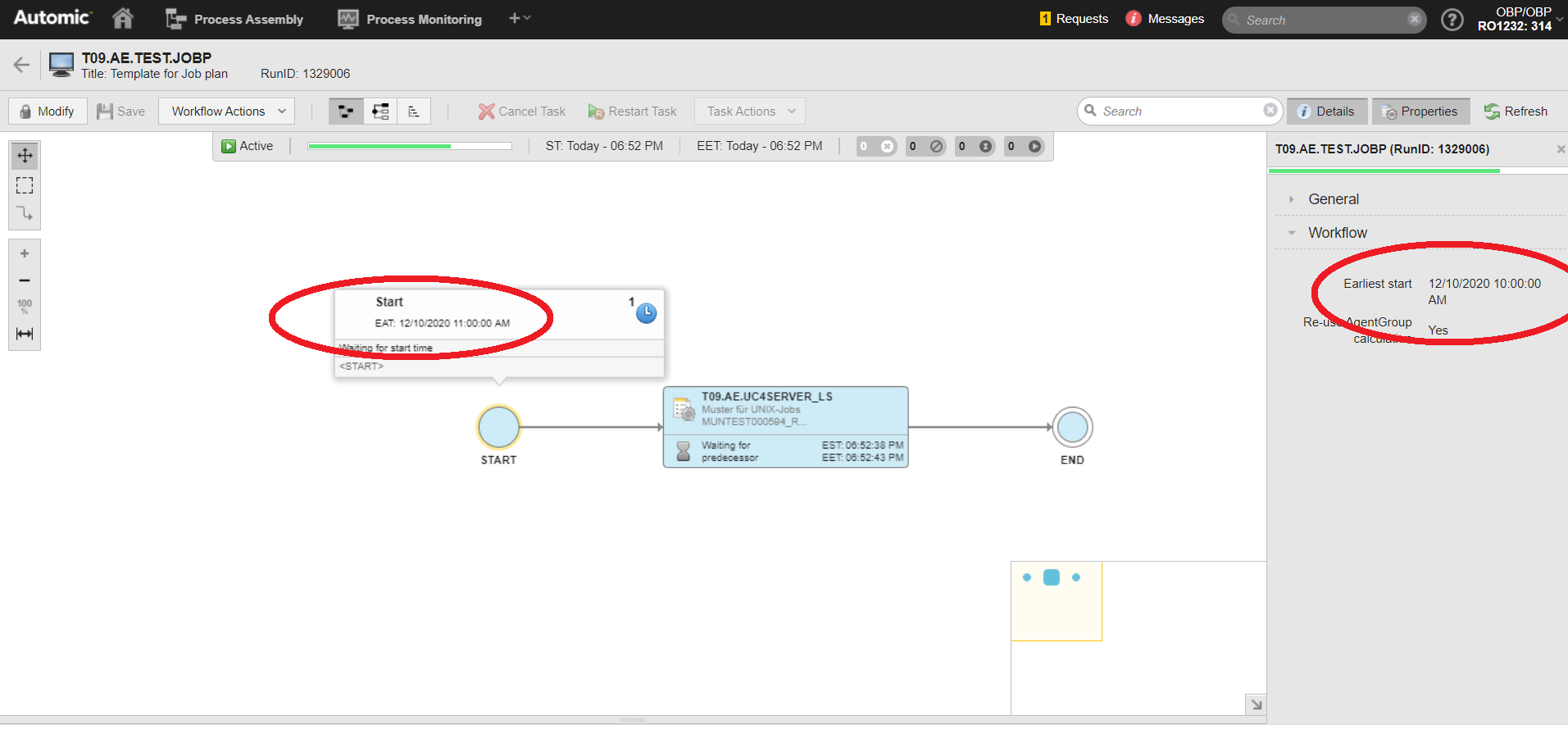1568x729 pixels.
Task: Switch to vertical workflow layout view
Action: coord(380,112)
